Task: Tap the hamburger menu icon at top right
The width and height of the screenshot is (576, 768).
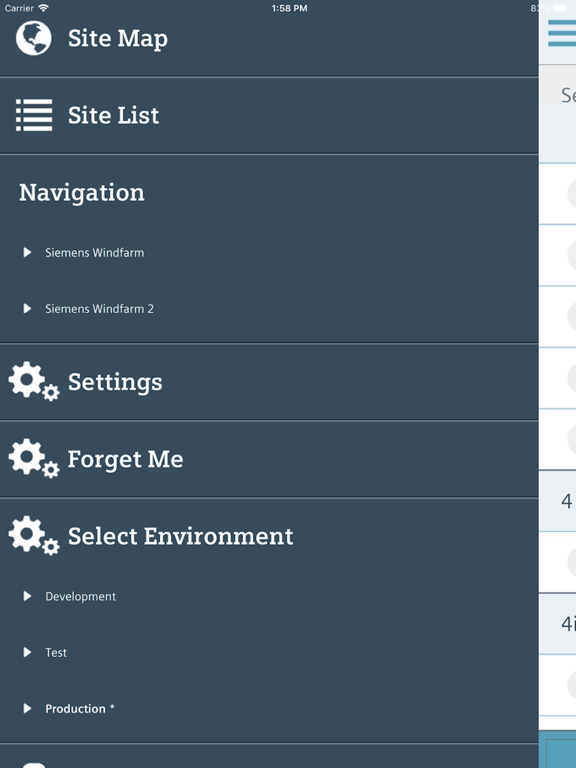Action: pyautogui.click(x=562, y=33)
